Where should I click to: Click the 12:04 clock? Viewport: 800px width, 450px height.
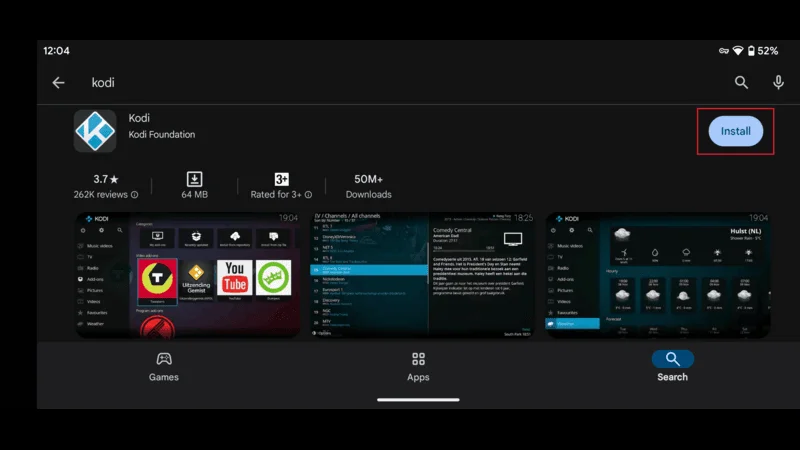point(56,51)
